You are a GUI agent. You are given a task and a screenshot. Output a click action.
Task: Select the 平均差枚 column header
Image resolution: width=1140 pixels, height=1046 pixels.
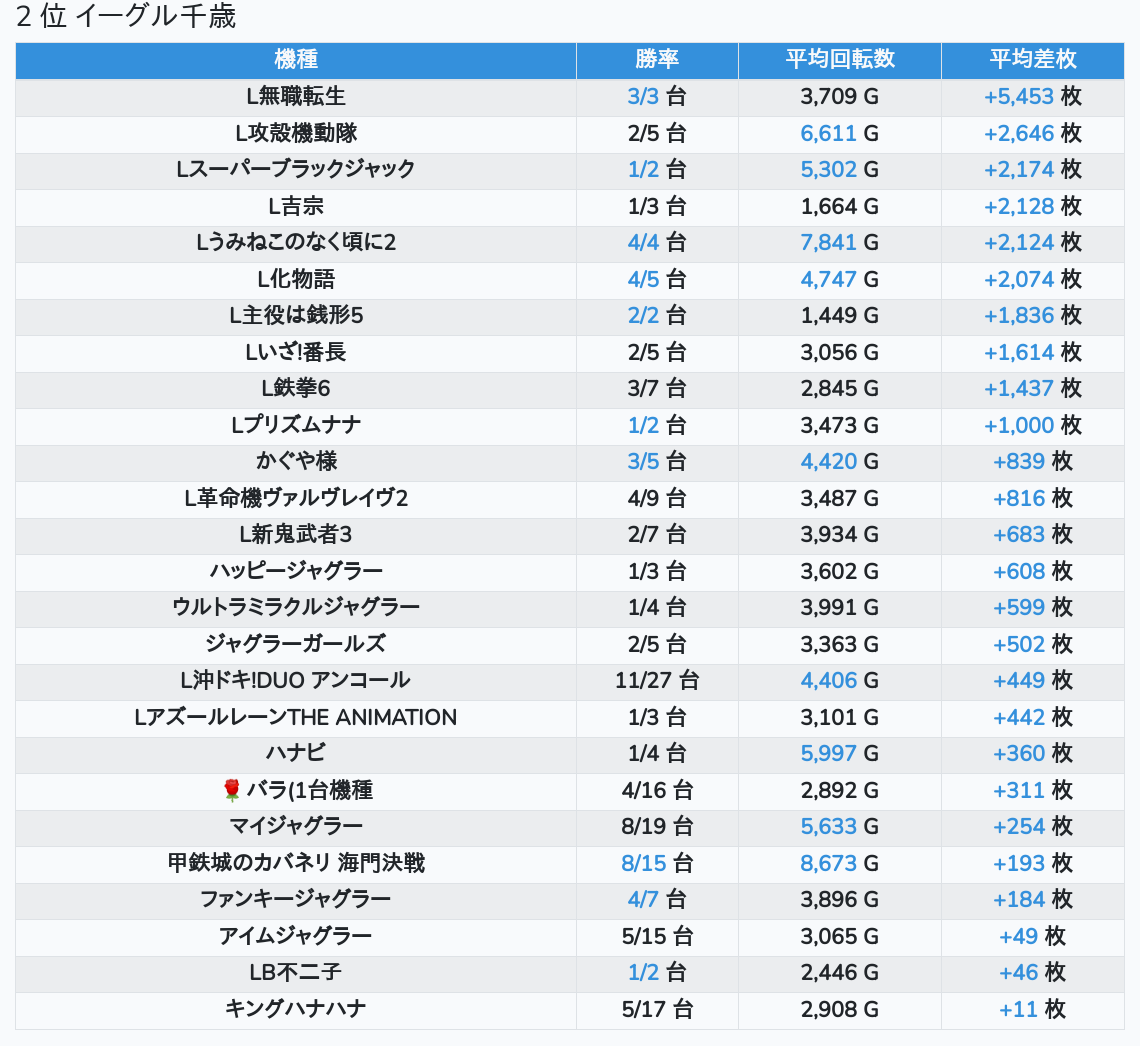click(x=1032, y=60)
